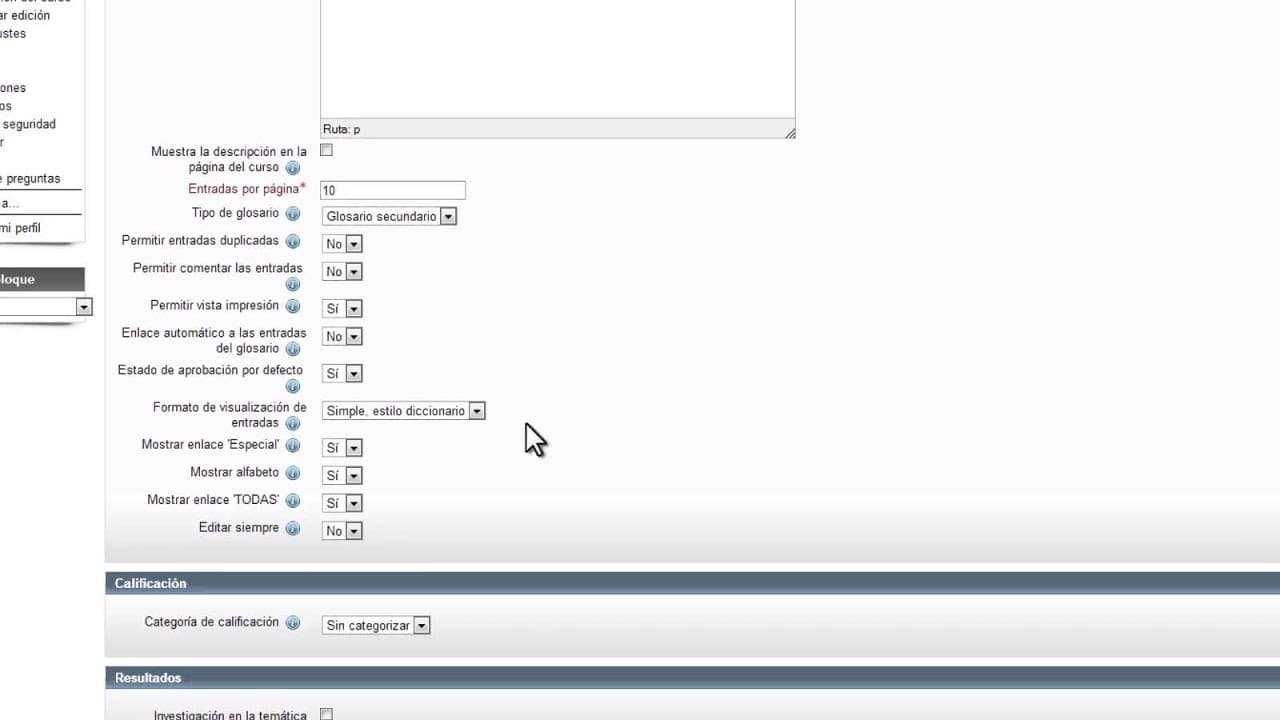Open the 'edición' sidebar link
The height and width of the screenshot is (720, 1280).
point(25,15)
